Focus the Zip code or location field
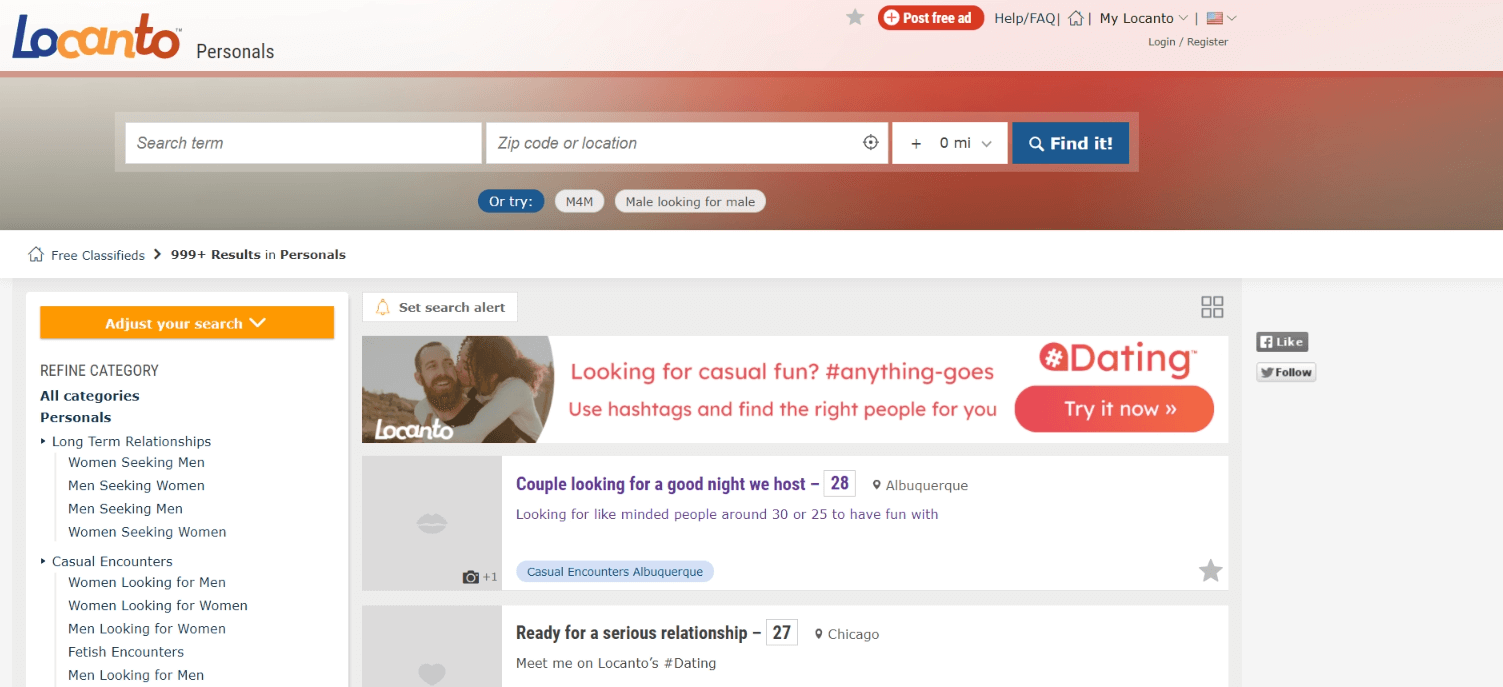 click(x=673, y=143)
